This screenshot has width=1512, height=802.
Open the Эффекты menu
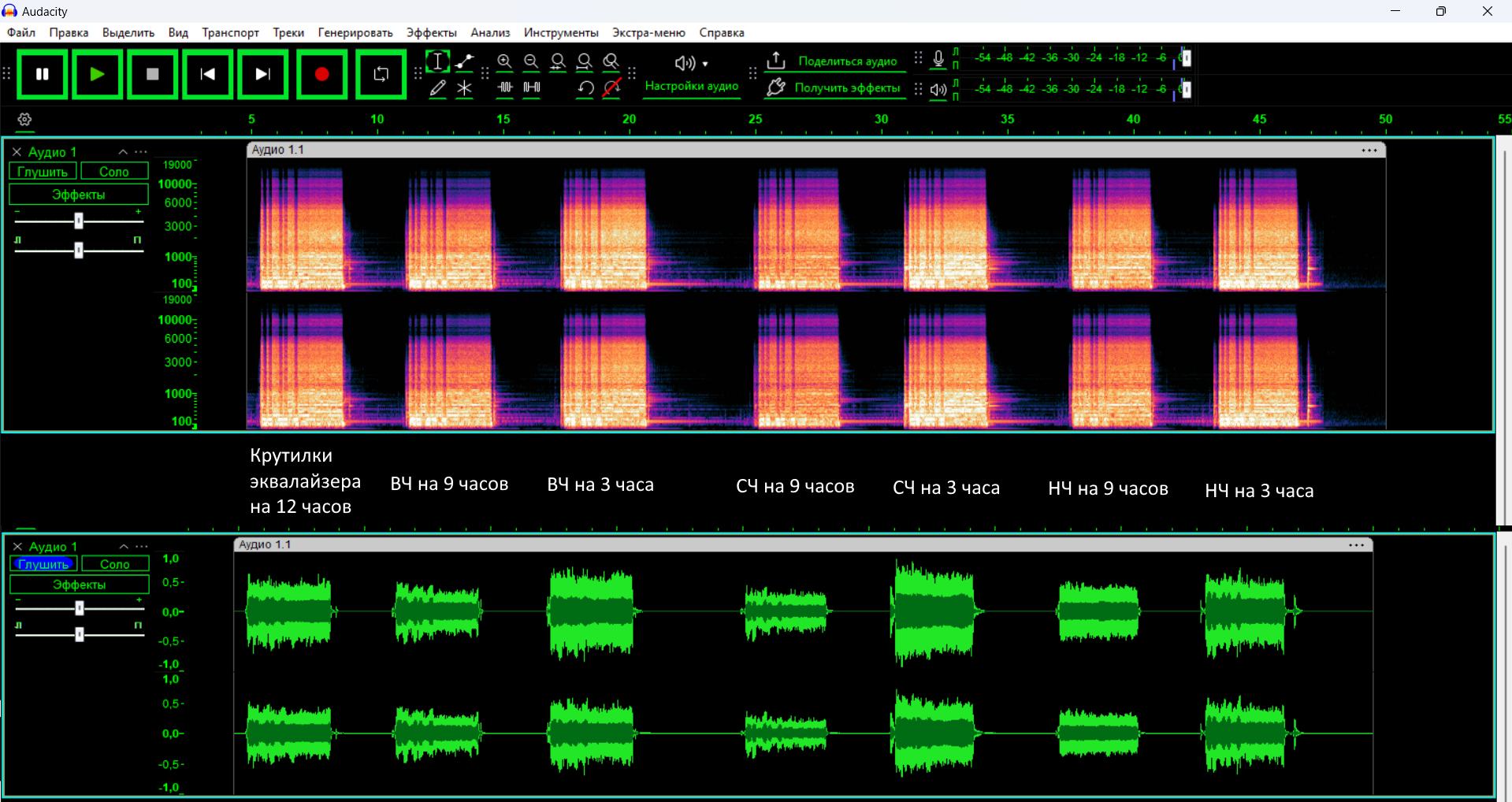click(431, 32)
